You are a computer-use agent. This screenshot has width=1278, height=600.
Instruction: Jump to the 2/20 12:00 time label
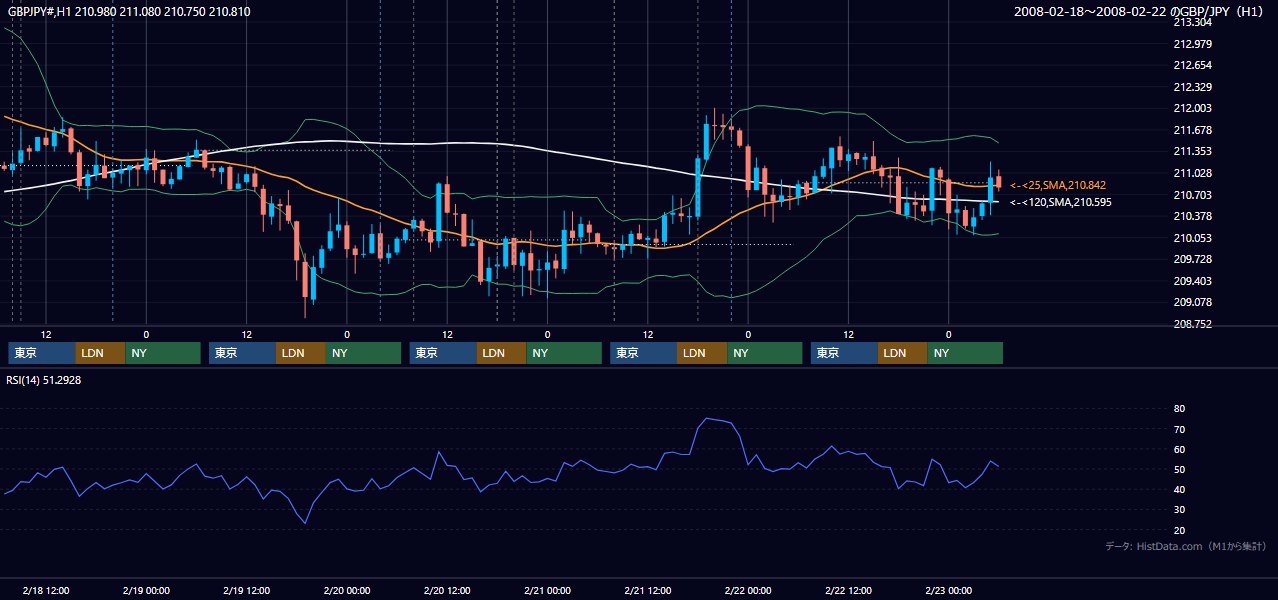pos(447,590)
